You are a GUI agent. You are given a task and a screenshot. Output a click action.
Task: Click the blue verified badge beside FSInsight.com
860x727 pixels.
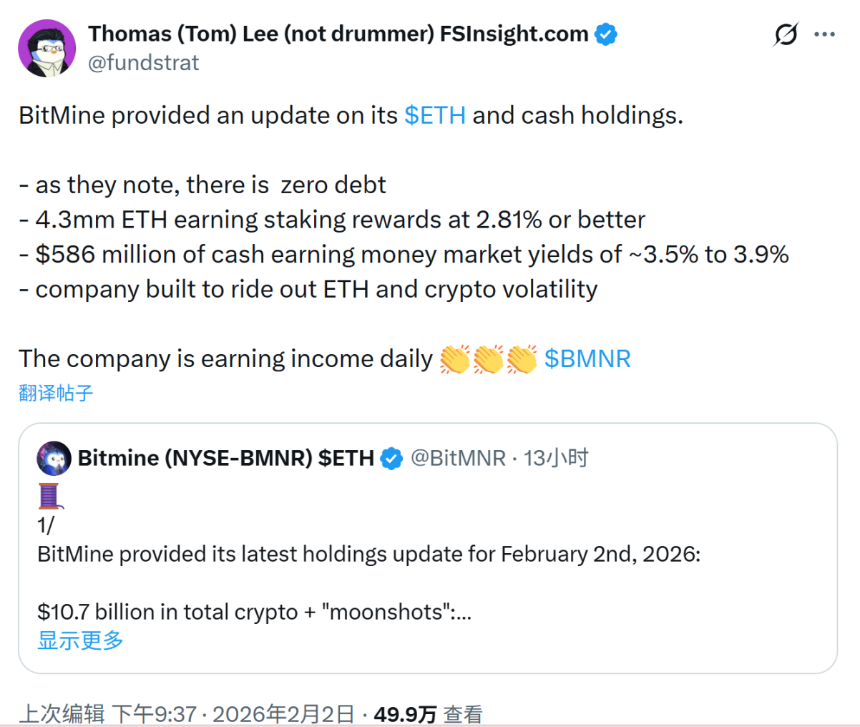pos(606,34)
